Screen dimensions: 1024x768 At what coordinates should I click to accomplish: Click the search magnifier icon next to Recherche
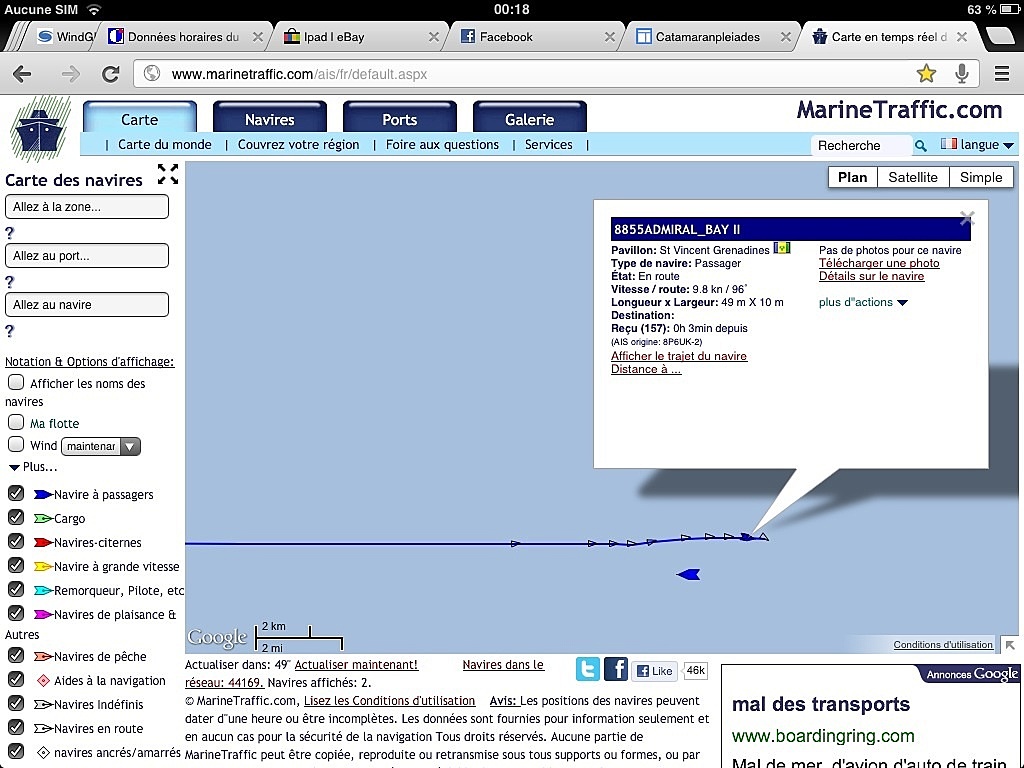click(x=920, y=145)
